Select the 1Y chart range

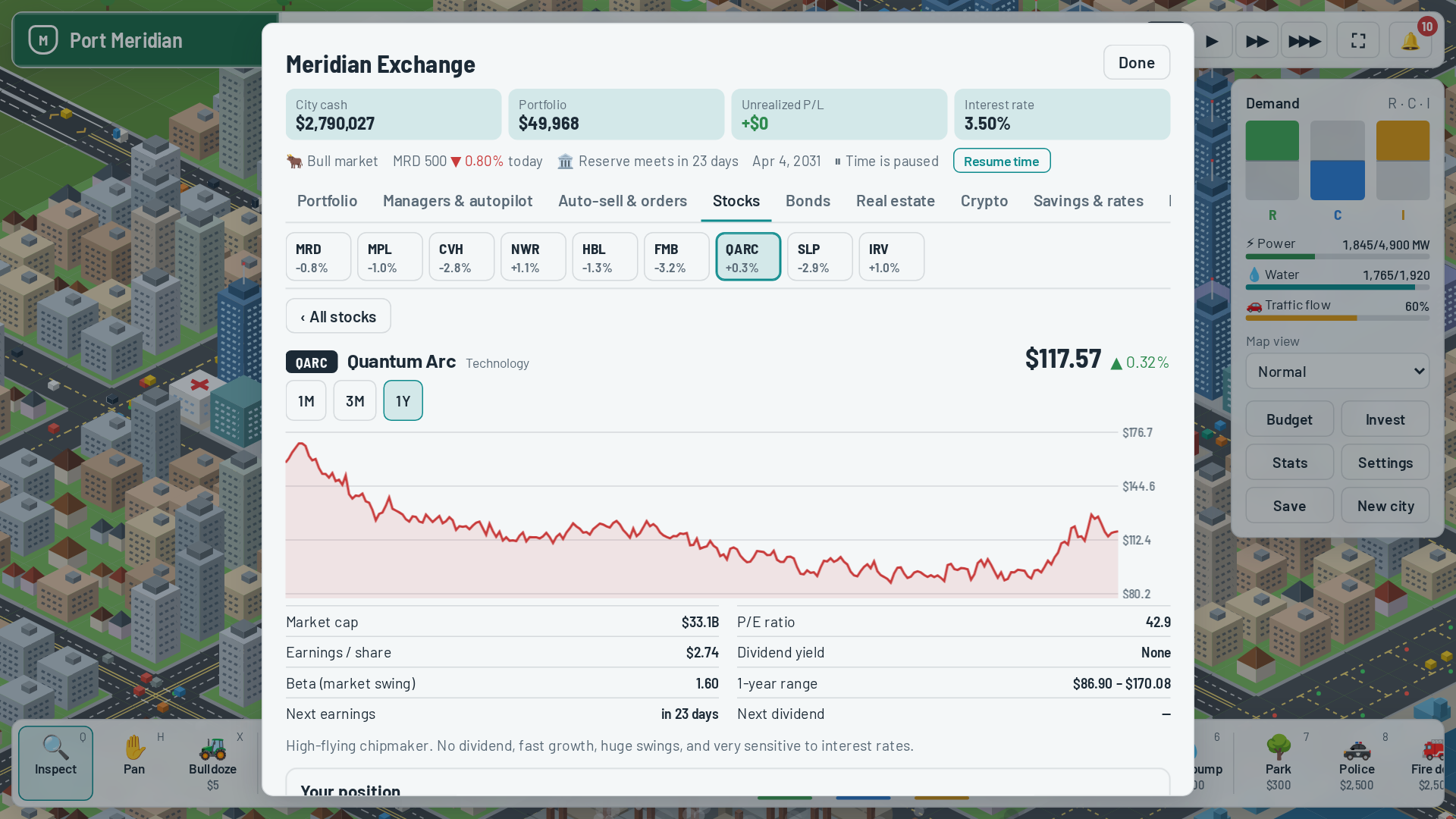(403, 400)
